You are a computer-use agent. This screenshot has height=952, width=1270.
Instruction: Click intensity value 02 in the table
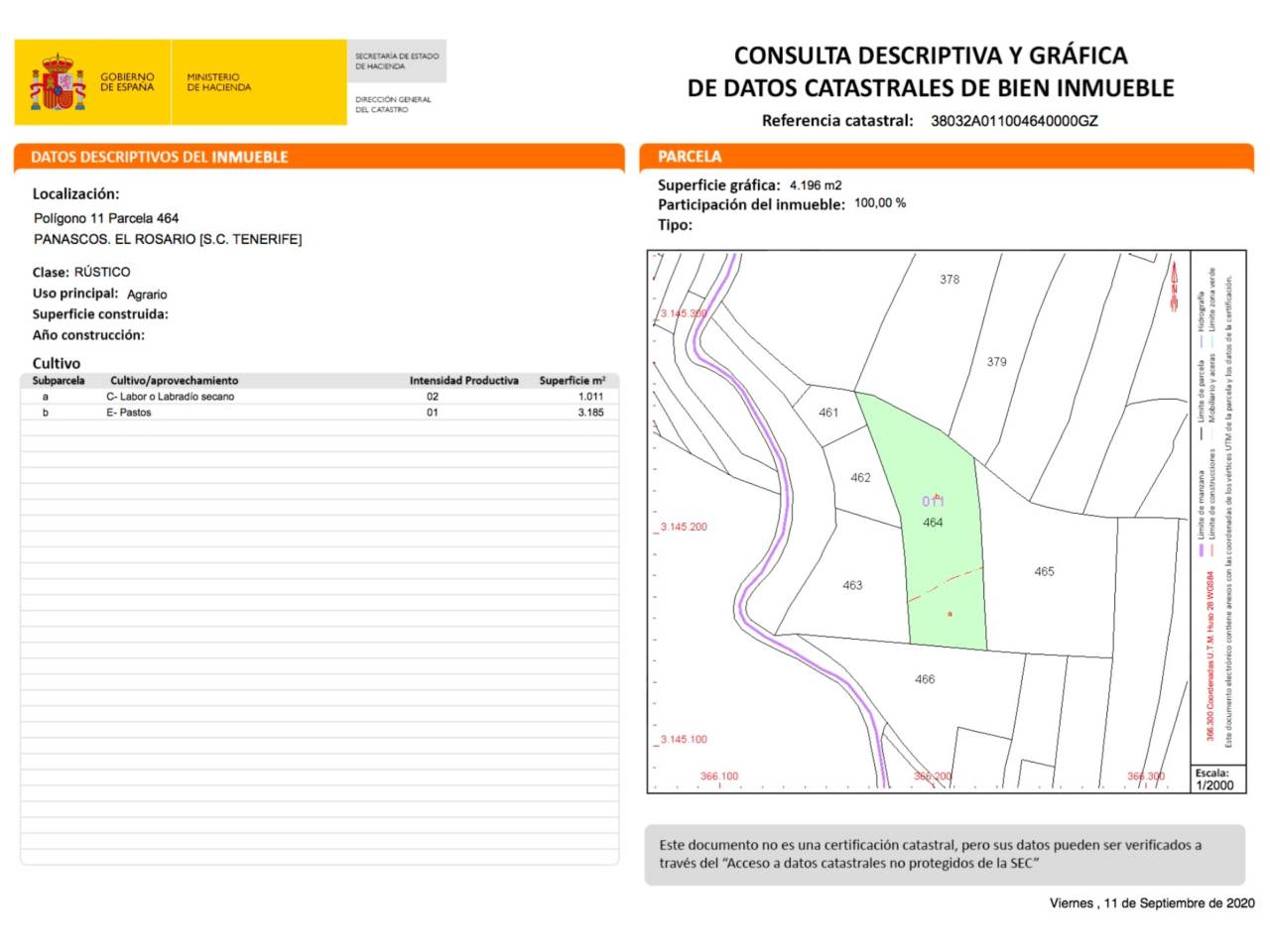(433, 397)
